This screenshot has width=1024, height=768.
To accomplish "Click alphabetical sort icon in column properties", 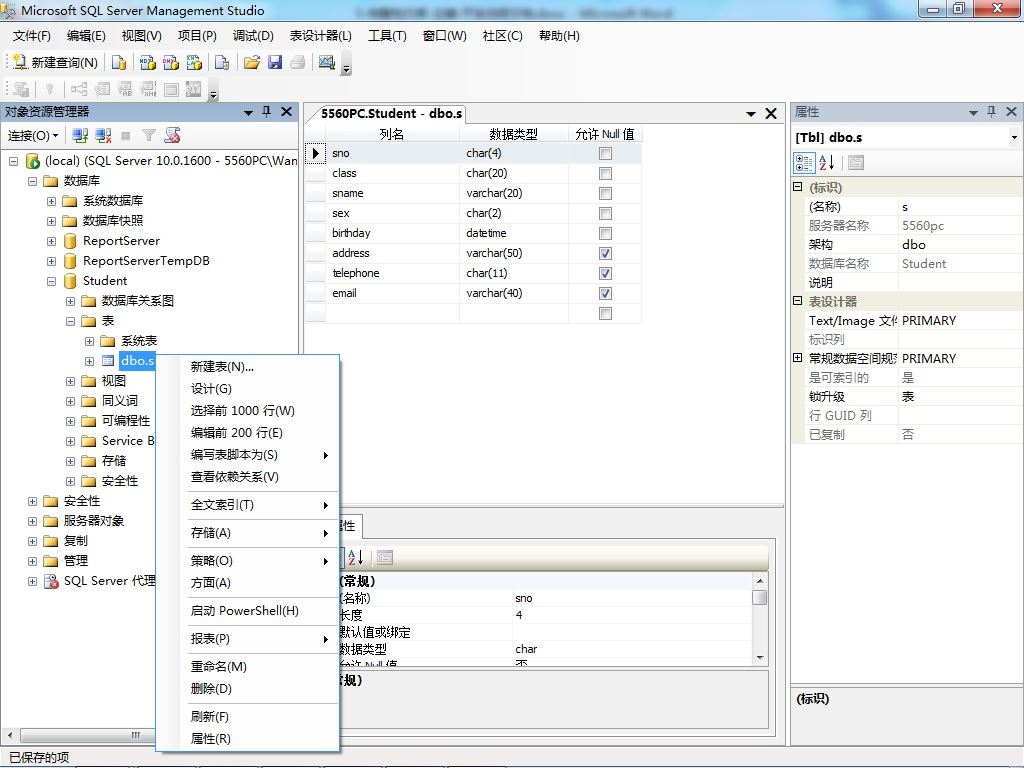I will pyautogui.click(x=355, y=557).
